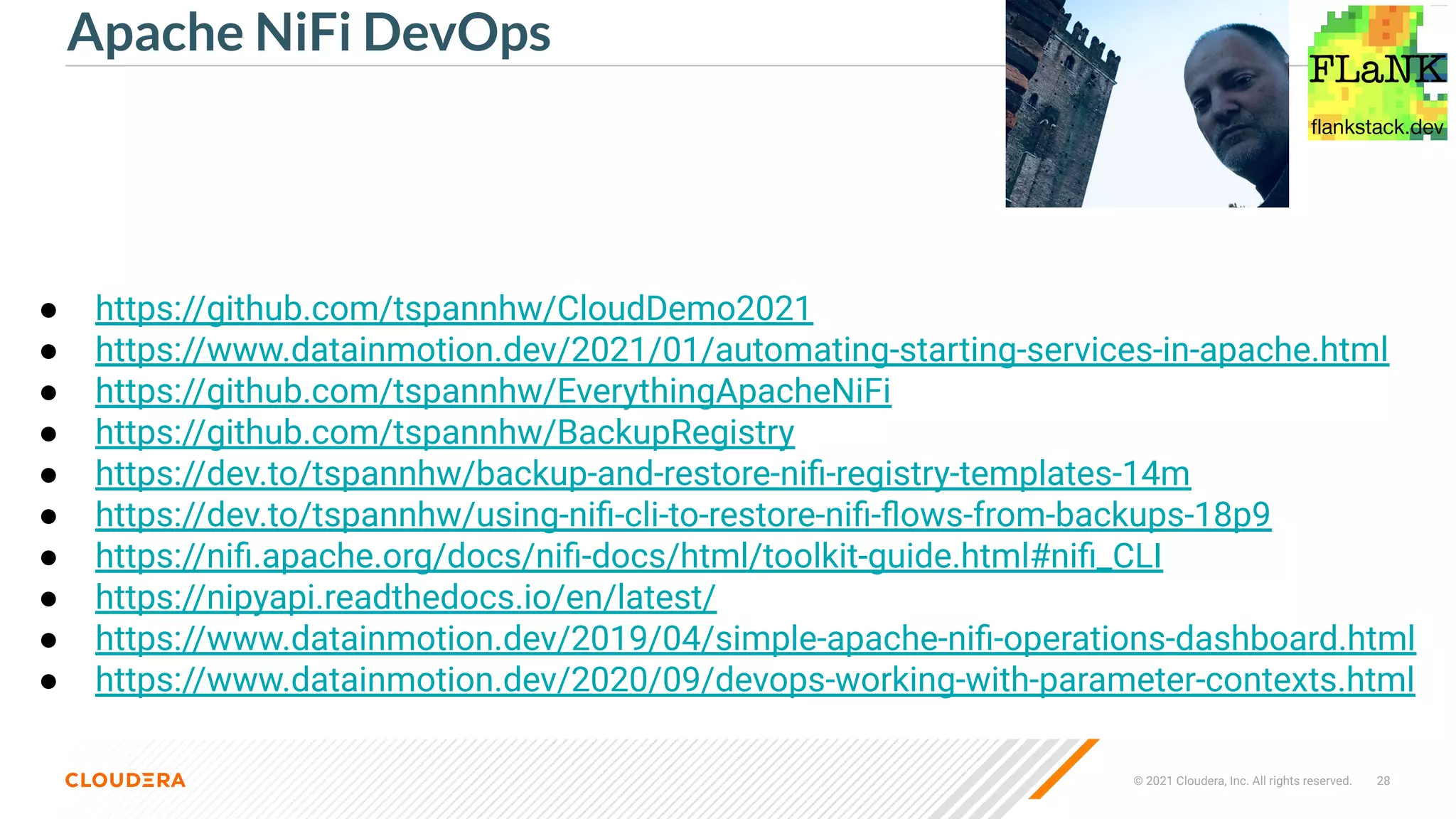Open devops-working-with-parameter-contexts link
Image resolution: width=1456 pixels, height=819 pixels.
[x=755, y=680]
